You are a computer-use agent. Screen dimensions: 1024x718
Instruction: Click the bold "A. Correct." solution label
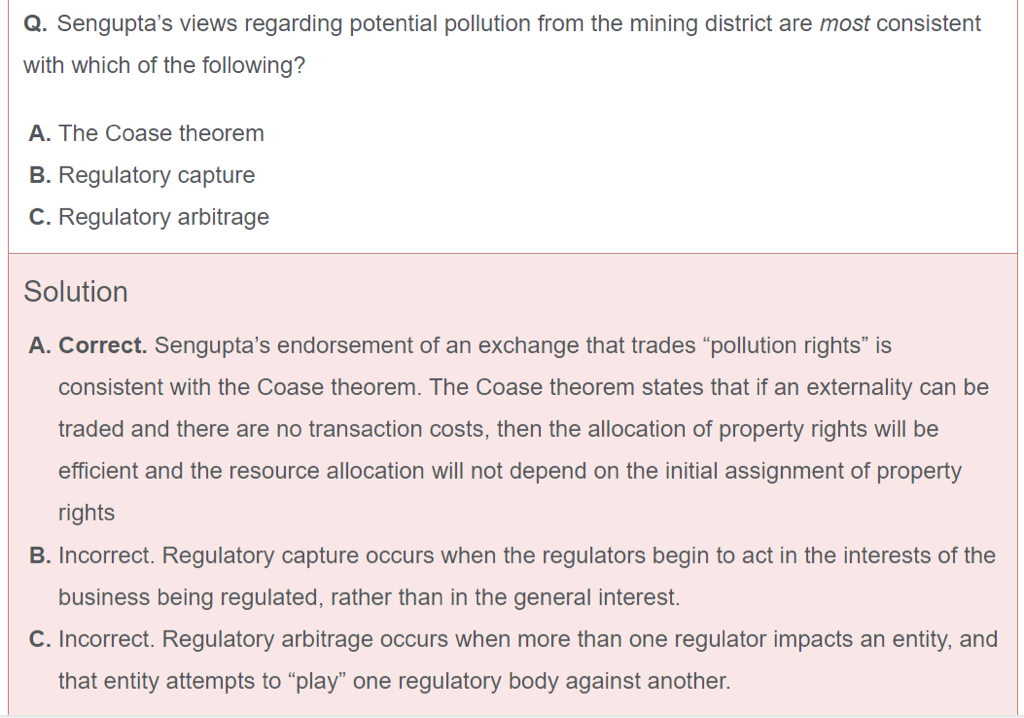[88, 346]
